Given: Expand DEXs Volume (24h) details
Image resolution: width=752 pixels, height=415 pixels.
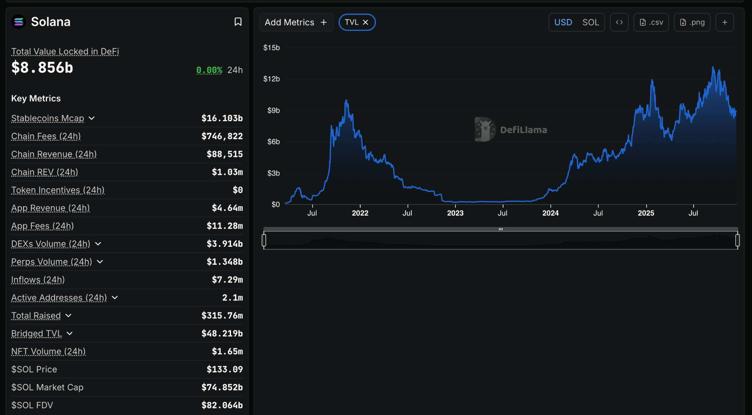Looking at the screenshot, I should pyautogui.click(x=98, y=244).
